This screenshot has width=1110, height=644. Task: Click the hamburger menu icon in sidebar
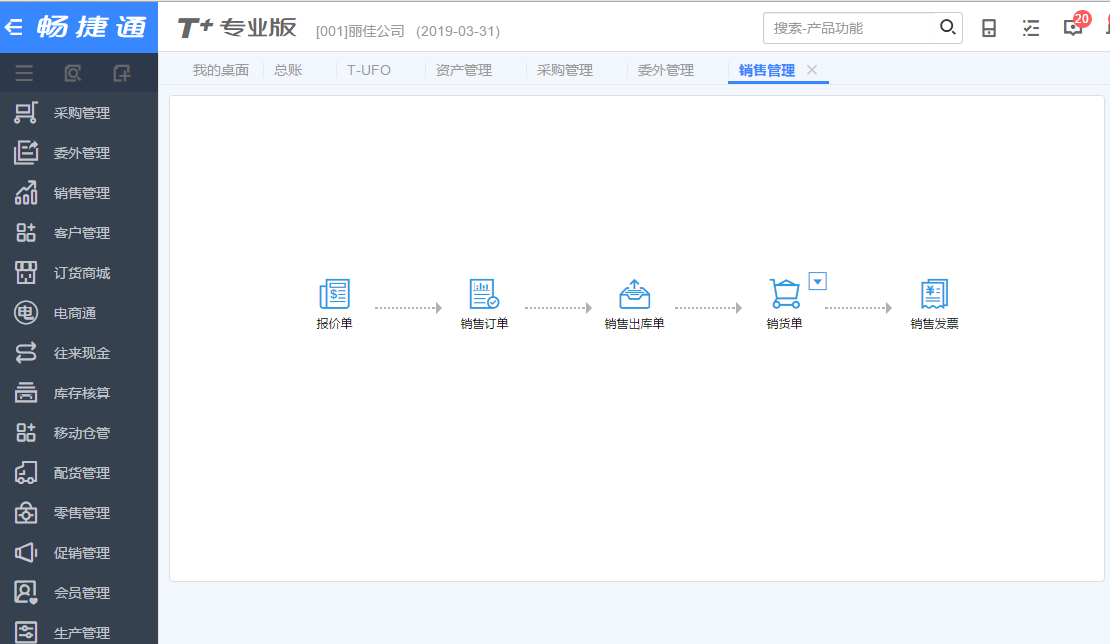pos(24,73)
